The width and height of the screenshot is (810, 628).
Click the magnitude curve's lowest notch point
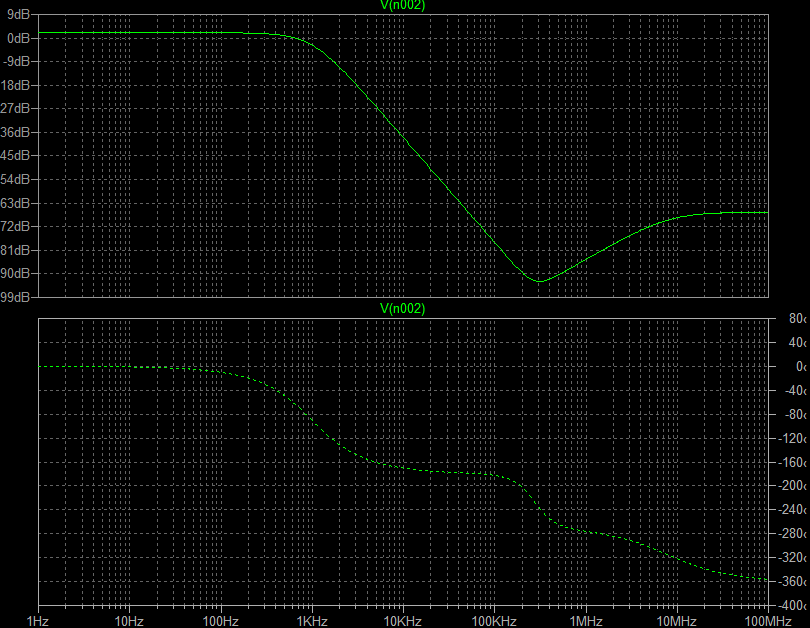click(x=539, y=281)
